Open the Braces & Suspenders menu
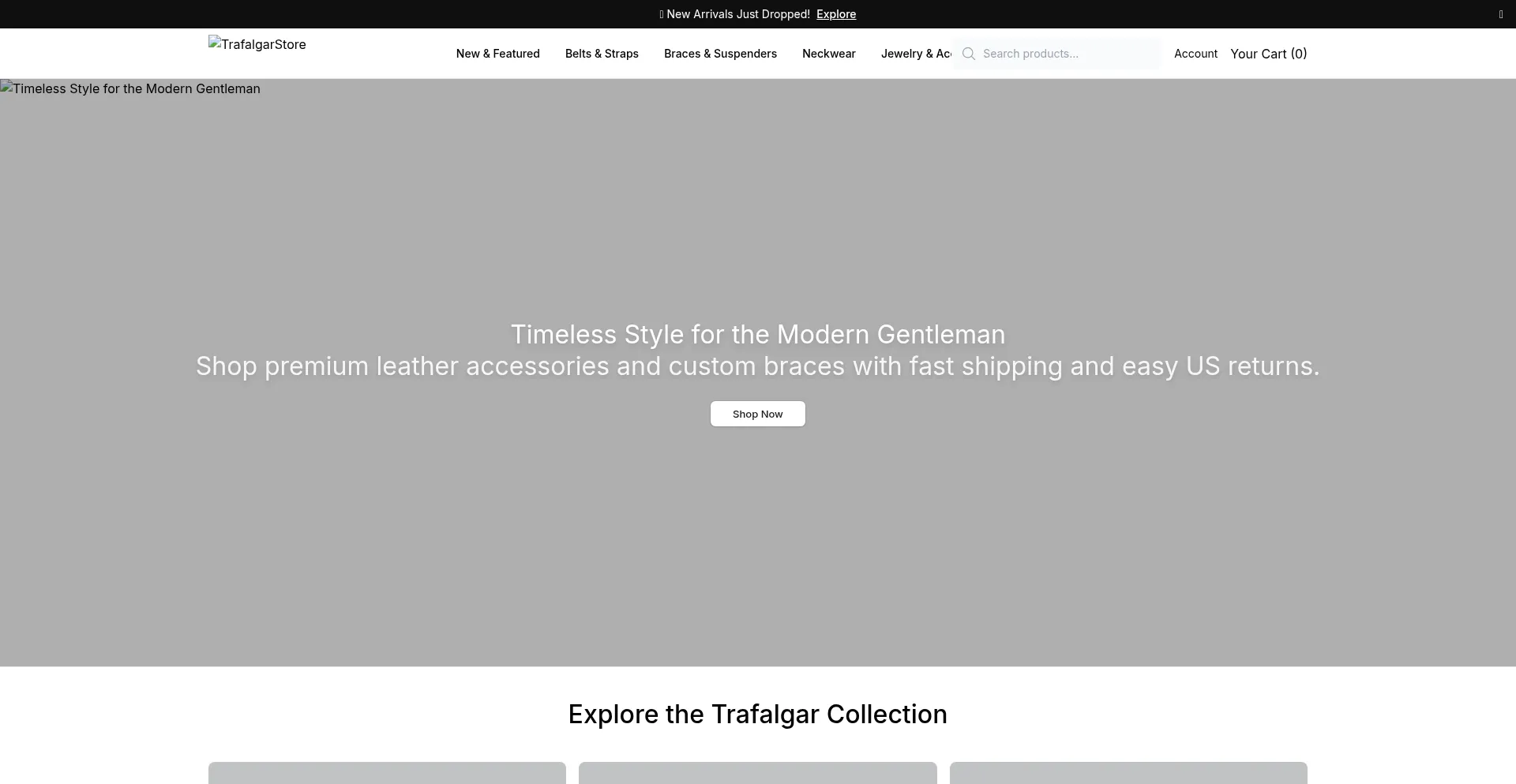Image resolution: width=1516 pixels, height=784 pixels. pos(720,54)
